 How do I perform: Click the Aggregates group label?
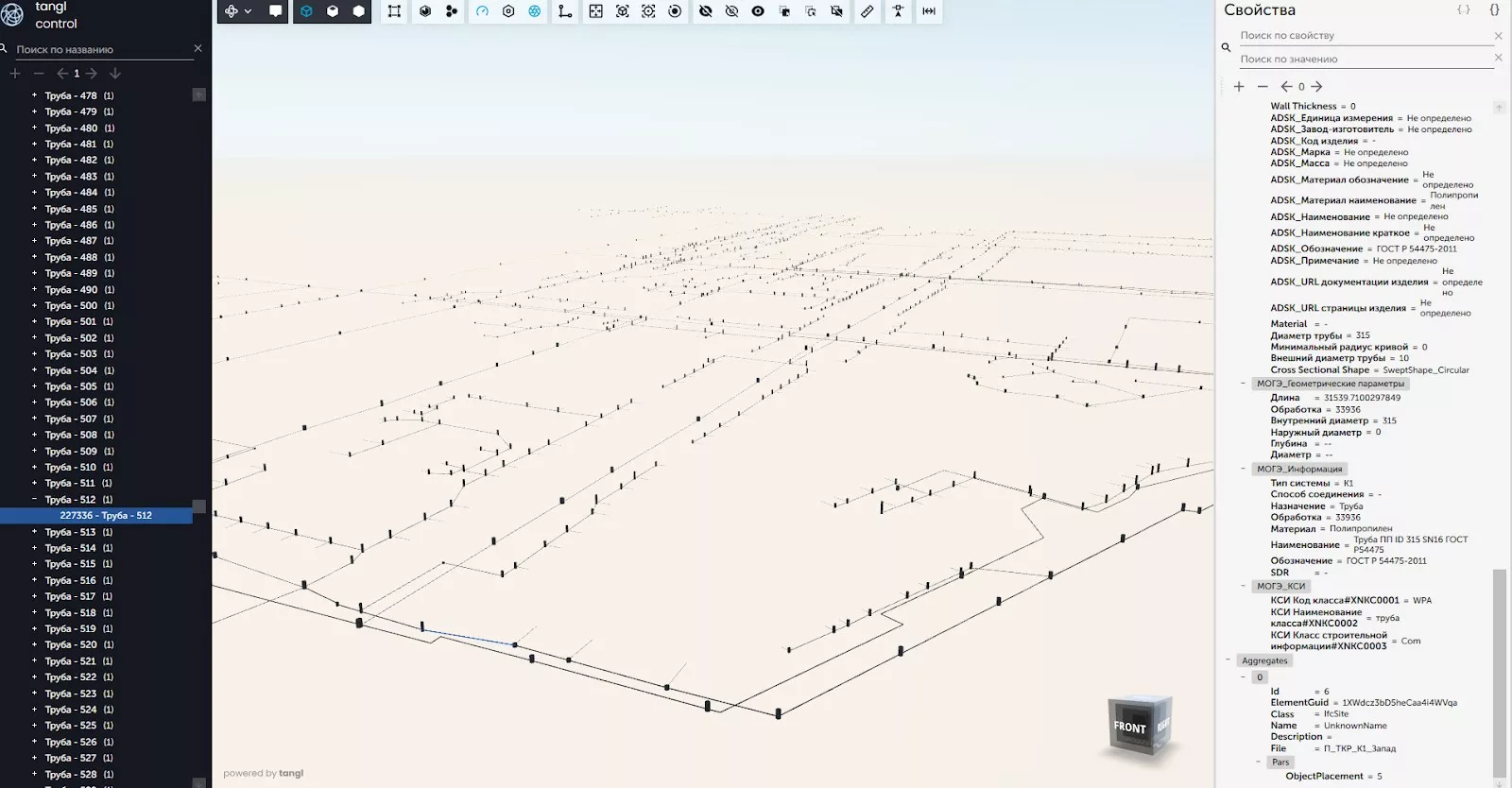coord(1264,660)
